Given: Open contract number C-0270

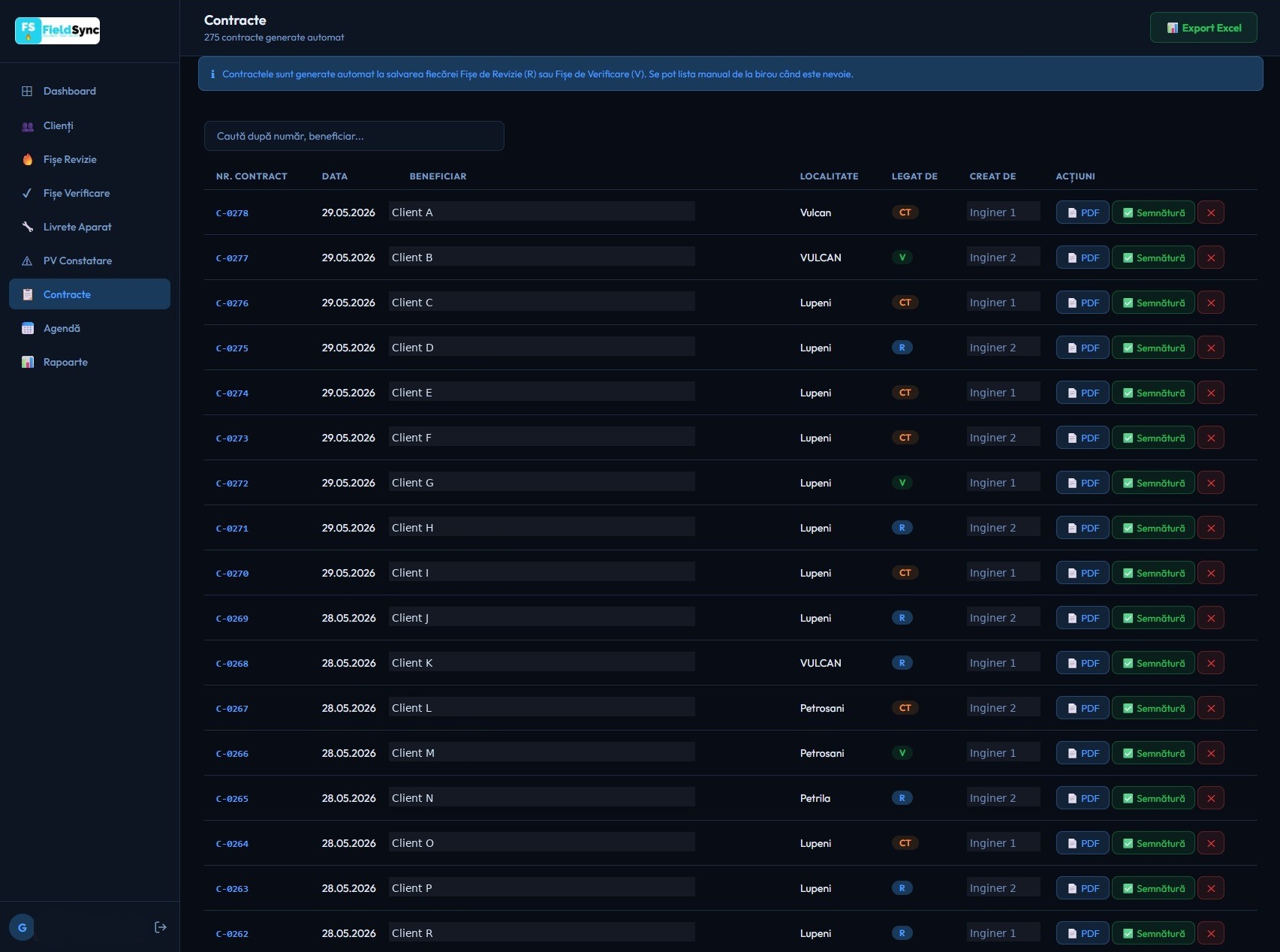Looking at the screenshot, I should click(232, 574).
